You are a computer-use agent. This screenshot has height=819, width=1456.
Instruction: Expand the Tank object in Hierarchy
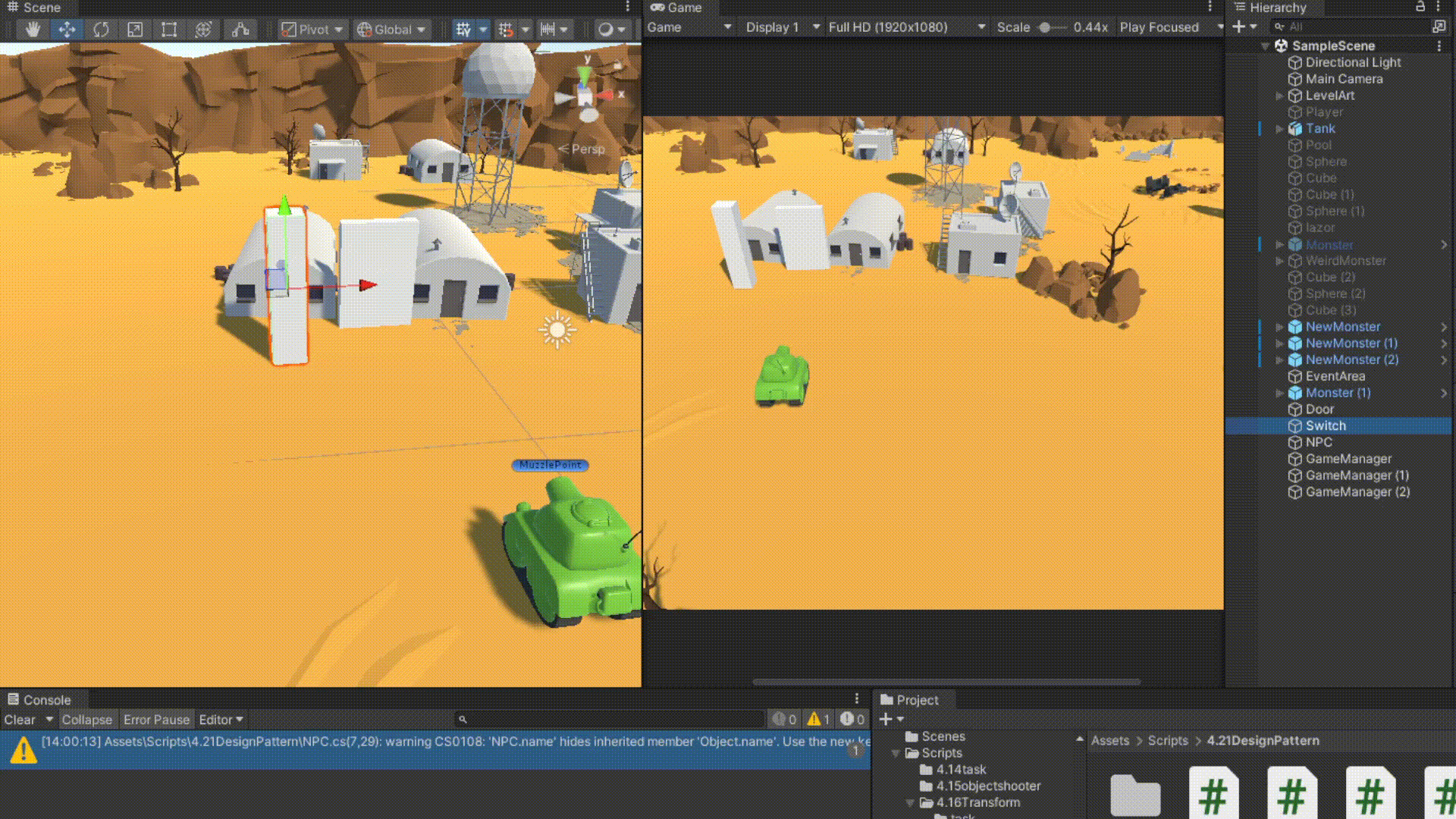coord(1279,129)
